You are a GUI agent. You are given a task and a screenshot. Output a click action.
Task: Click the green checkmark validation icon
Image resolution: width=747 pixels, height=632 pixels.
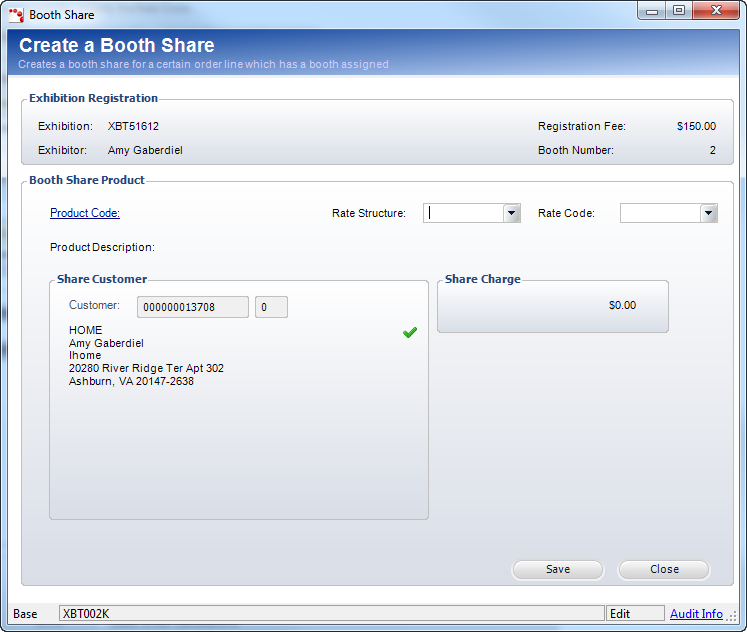pos(410,332)
